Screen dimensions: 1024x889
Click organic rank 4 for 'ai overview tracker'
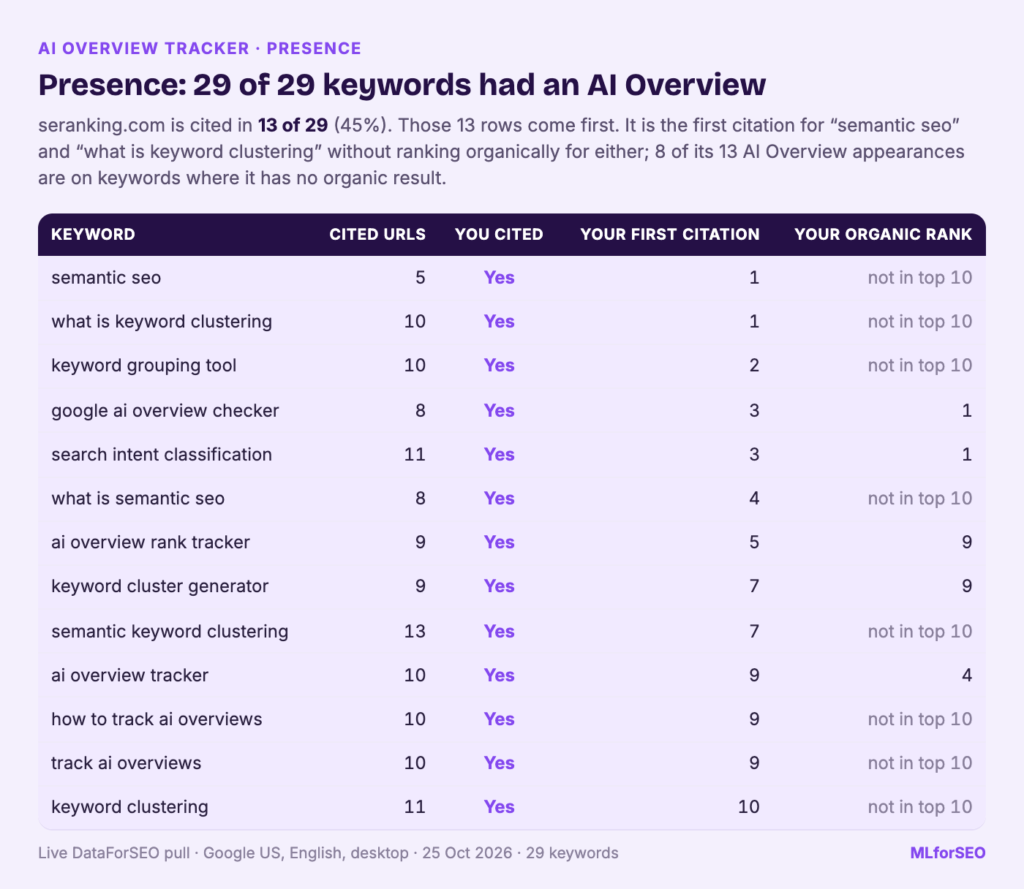pos(967,675)
